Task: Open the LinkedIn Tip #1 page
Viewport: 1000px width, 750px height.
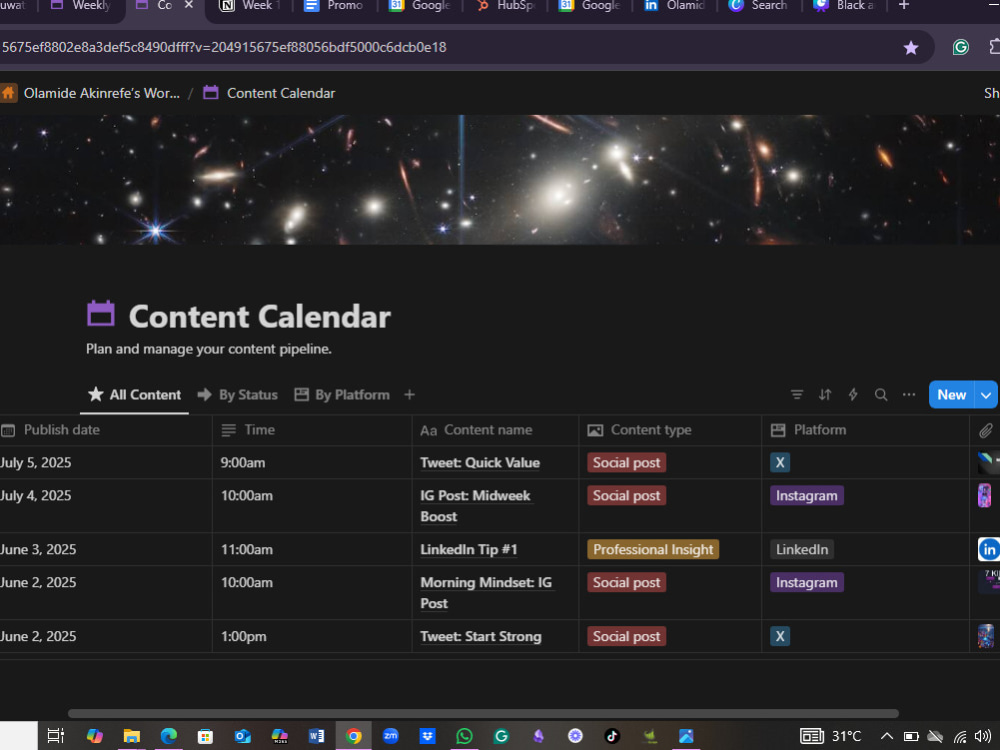Action: click(469, 549)
